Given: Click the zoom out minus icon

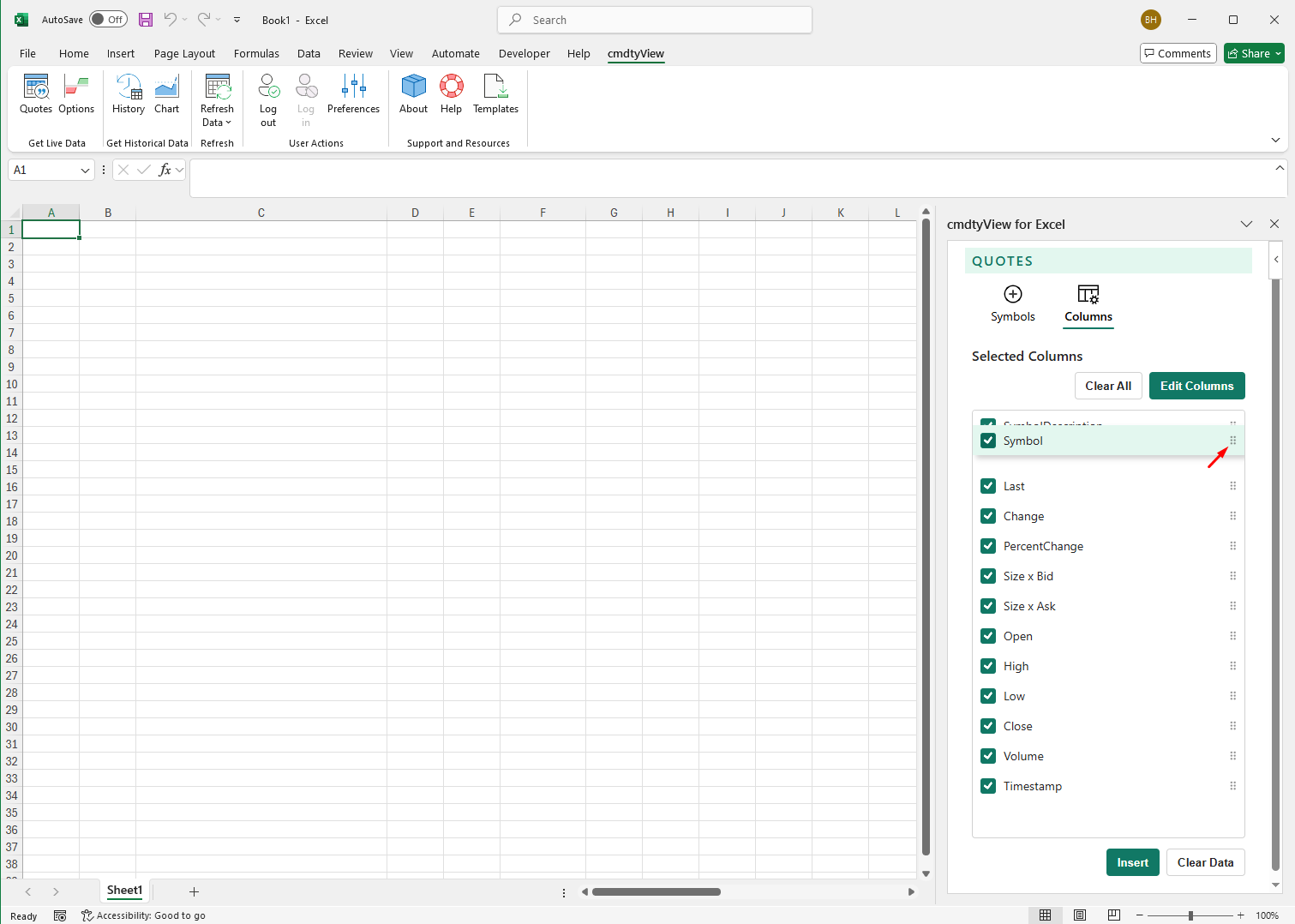Looking at the screenshot, I should pyautogui.click(x=1139, y=915).
